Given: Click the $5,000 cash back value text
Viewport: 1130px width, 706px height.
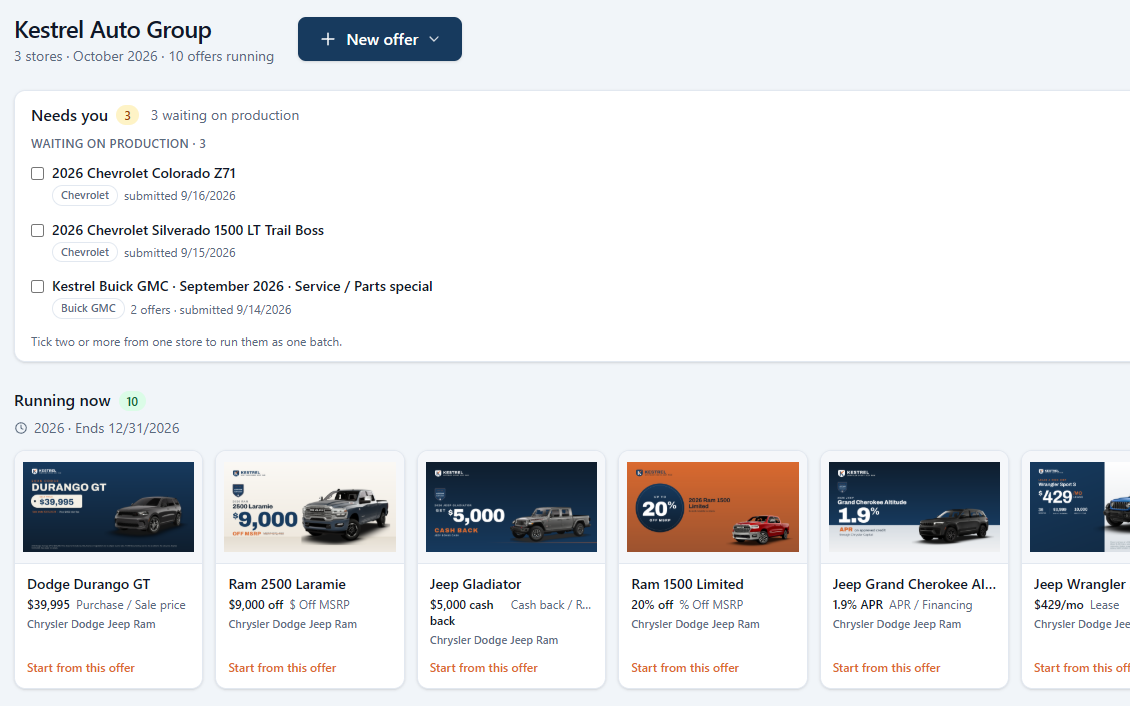Looking at the screenshot, I should click(x=461, y=613).
